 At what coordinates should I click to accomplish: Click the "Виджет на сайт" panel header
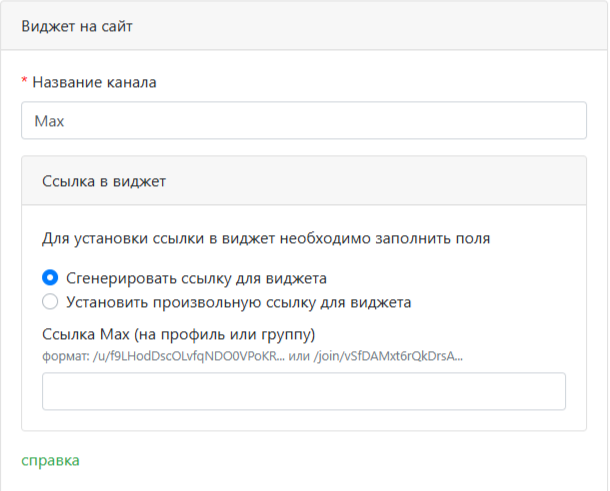[x=77, y=26]
